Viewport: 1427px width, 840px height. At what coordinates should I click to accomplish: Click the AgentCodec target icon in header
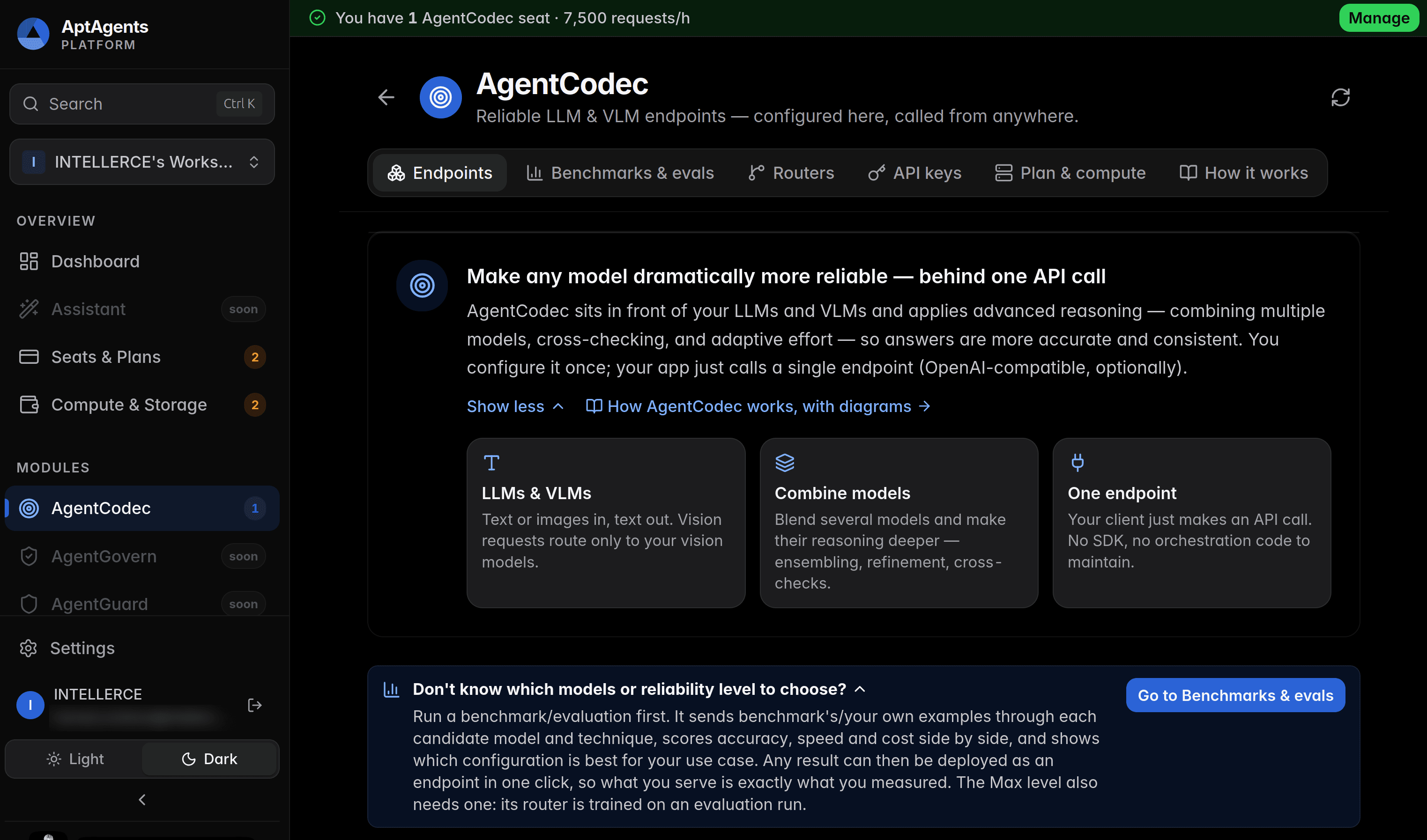click(440, 97)
